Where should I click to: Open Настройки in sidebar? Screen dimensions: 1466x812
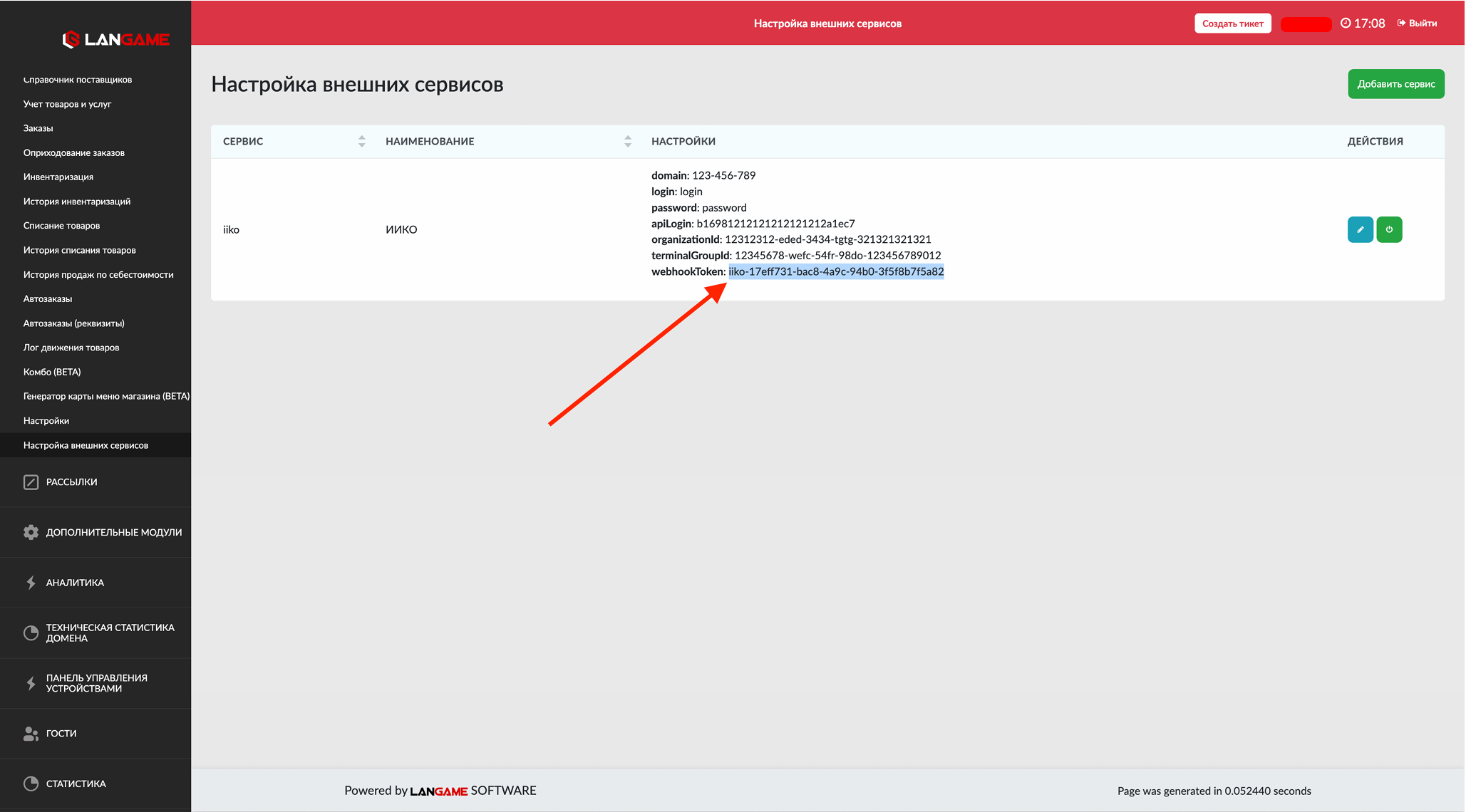click(46, 421)
